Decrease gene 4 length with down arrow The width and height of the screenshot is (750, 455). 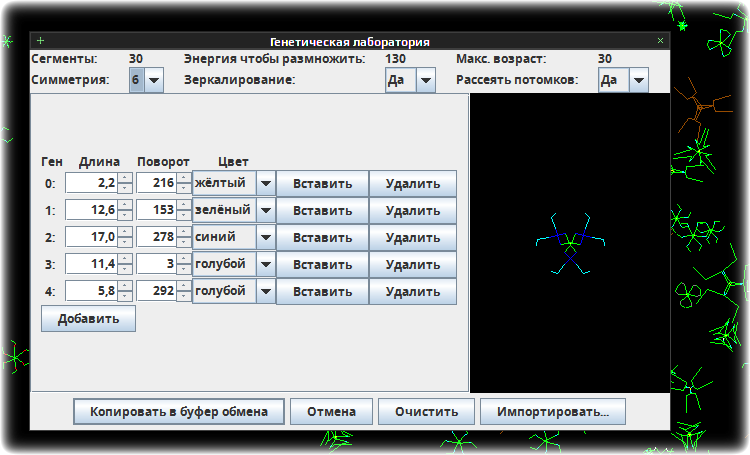[x=125, y=296]
